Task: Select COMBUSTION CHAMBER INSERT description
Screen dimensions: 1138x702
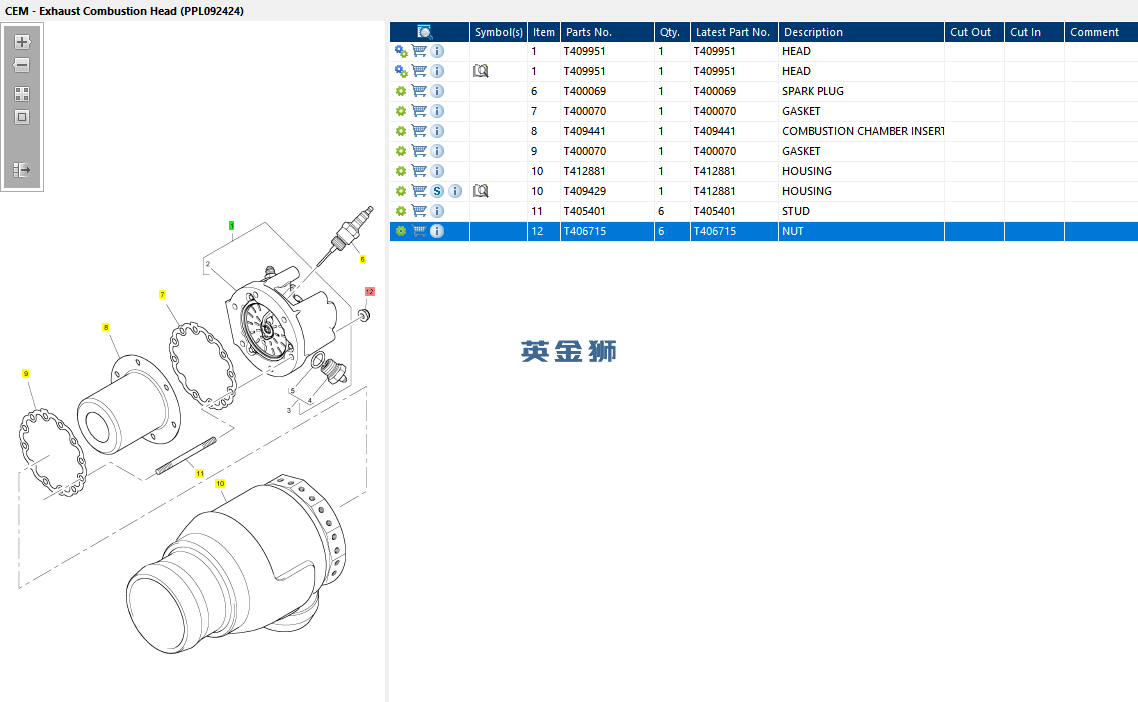Action: tap(863, 131)
